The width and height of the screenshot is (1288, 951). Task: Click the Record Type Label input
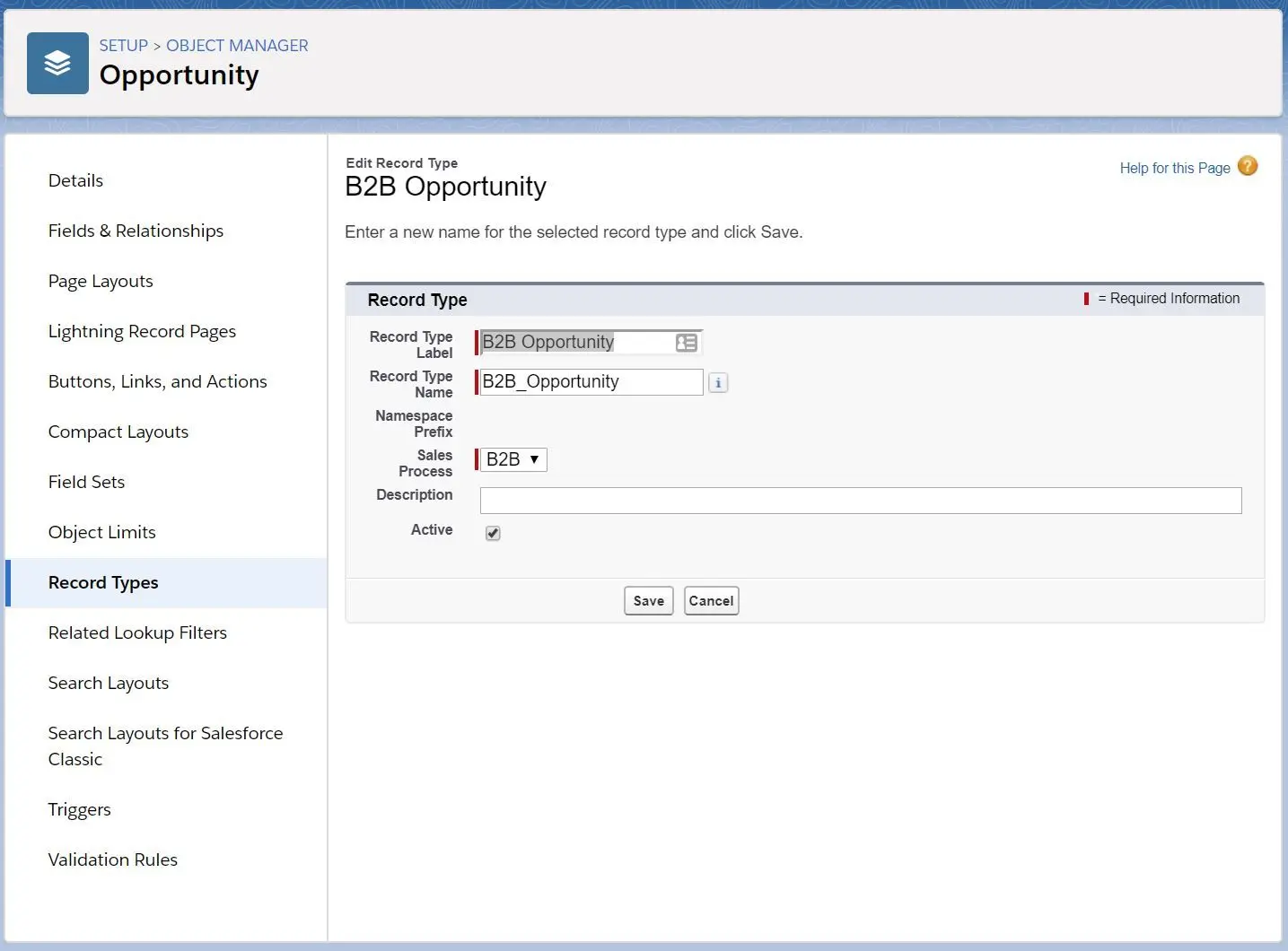(591, 342)
